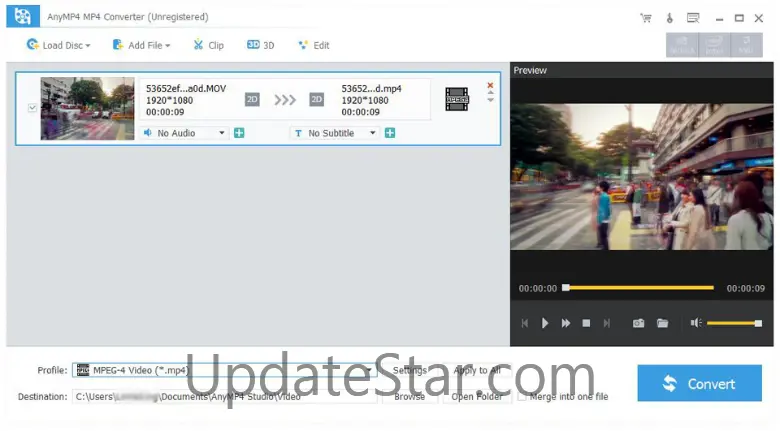Open the snapshot folder icon
780x431 pixels.
(x=662, y=323)
